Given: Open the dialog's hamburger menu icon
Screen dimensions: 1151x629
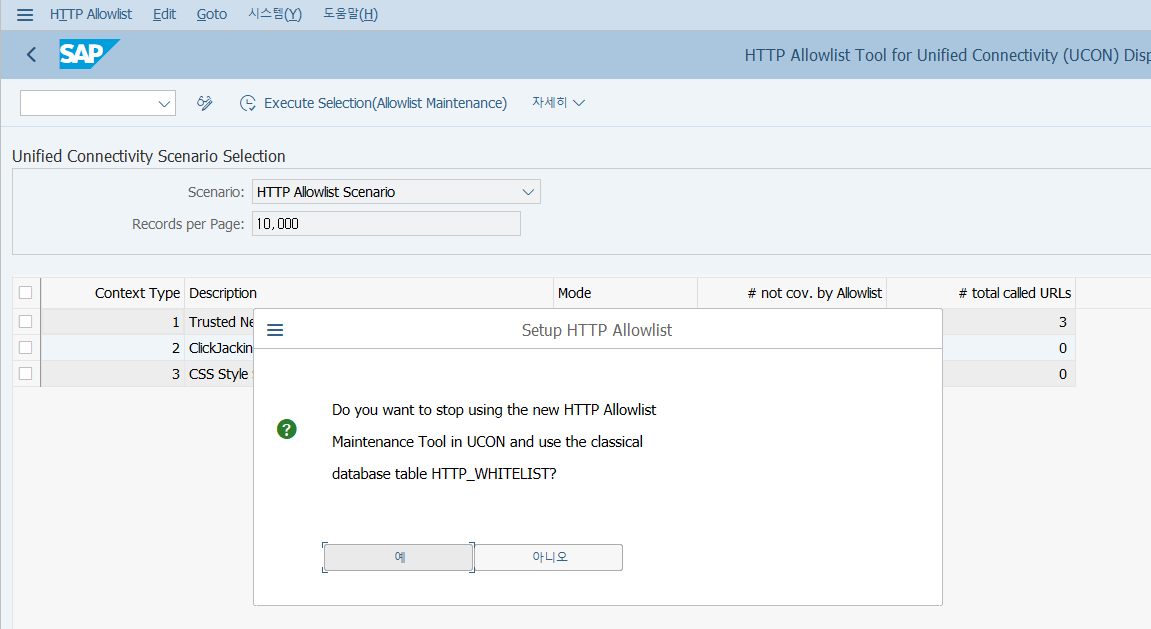Looking at the screenshot, I should click(x=275, y=330).
